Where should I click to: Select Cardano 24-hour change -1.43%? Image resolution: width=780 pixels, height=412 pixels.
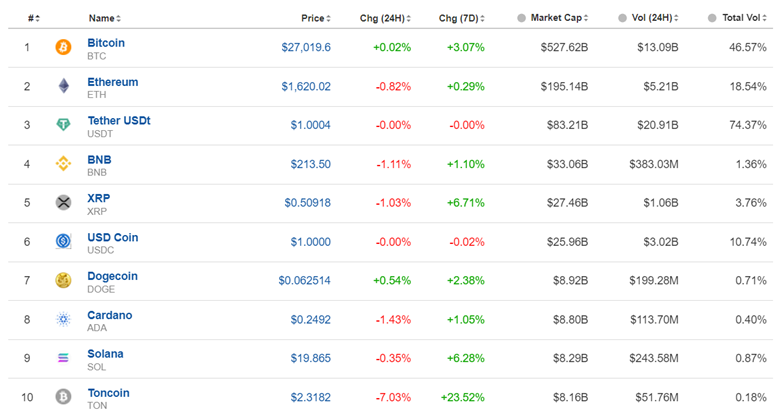(393, 319)
